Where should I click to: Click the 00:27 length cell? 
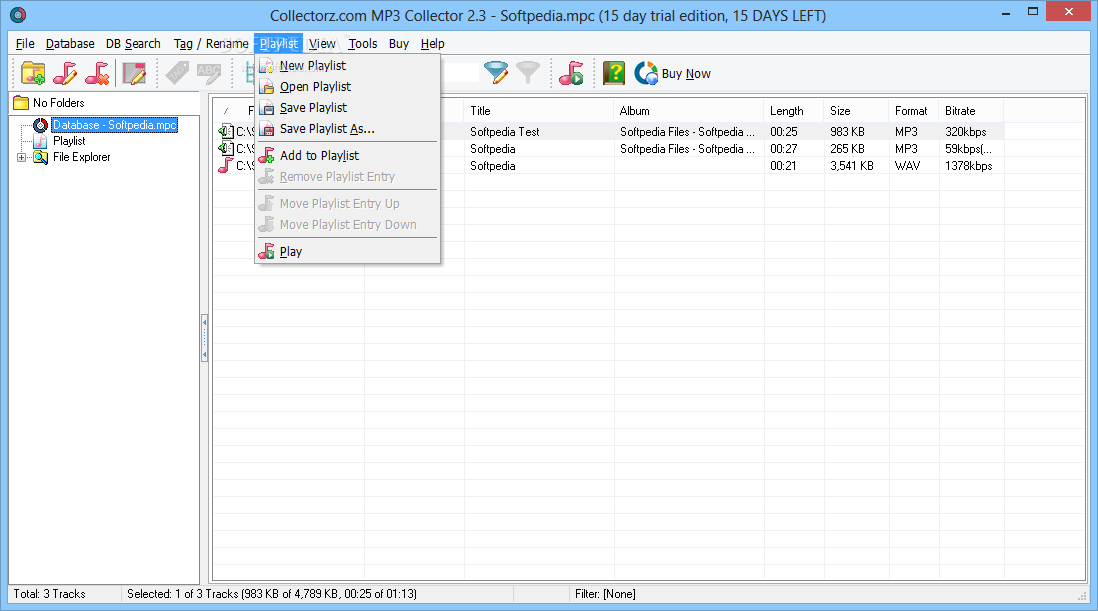pos(784,148)
